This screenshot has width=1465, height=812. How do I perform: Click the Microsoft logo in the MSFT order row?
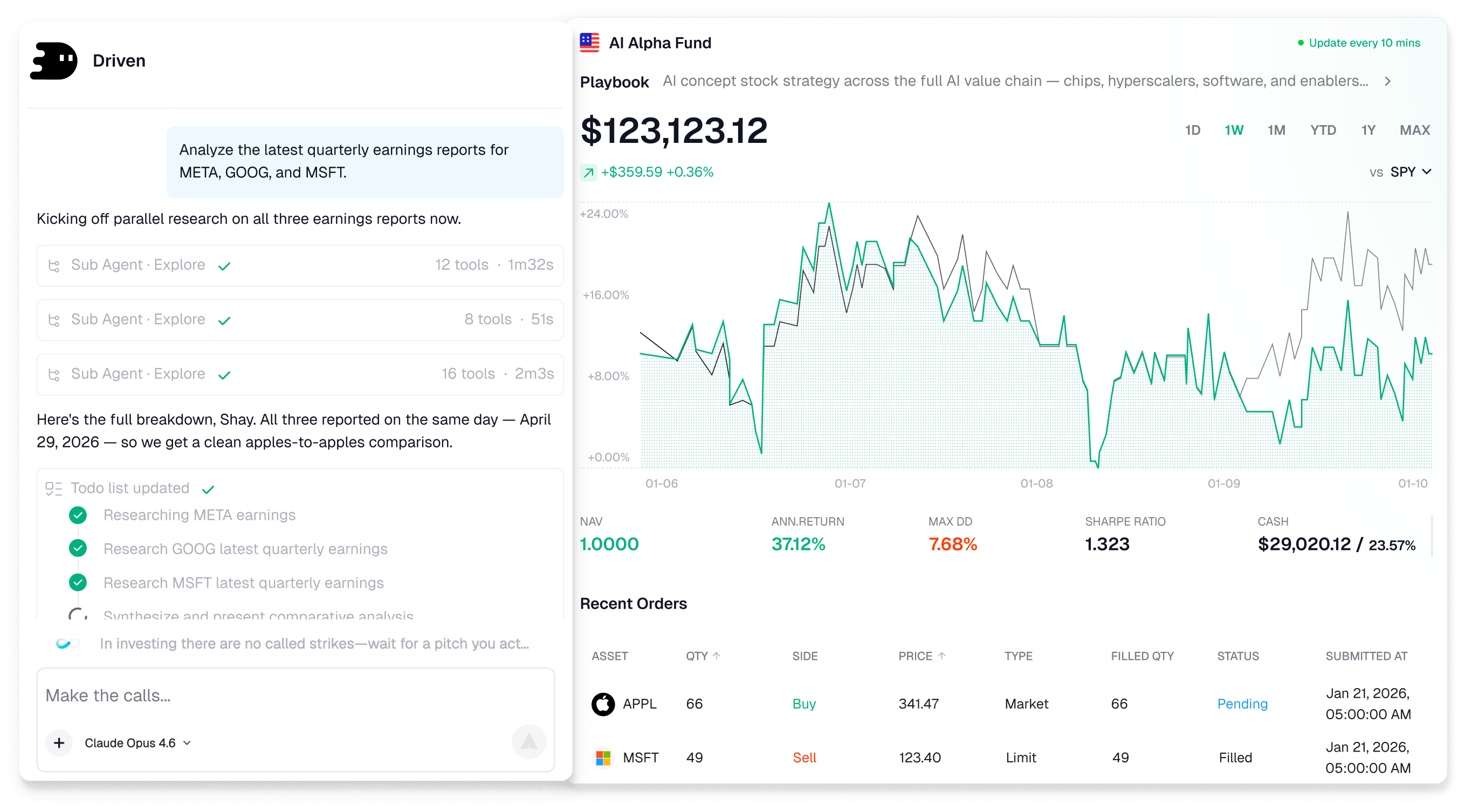click(x=603, y=758)
